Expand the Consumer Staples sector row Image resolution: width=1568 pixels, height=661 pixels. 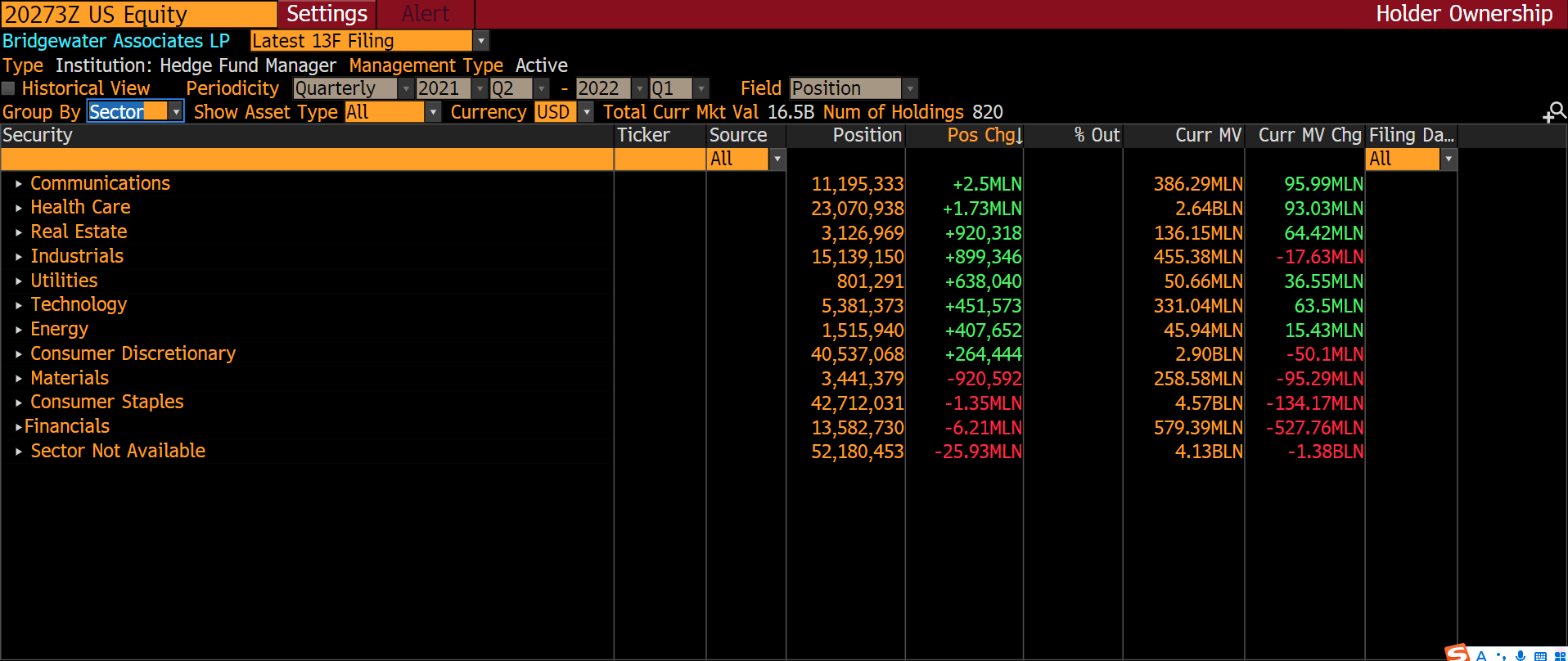[19, 402]
